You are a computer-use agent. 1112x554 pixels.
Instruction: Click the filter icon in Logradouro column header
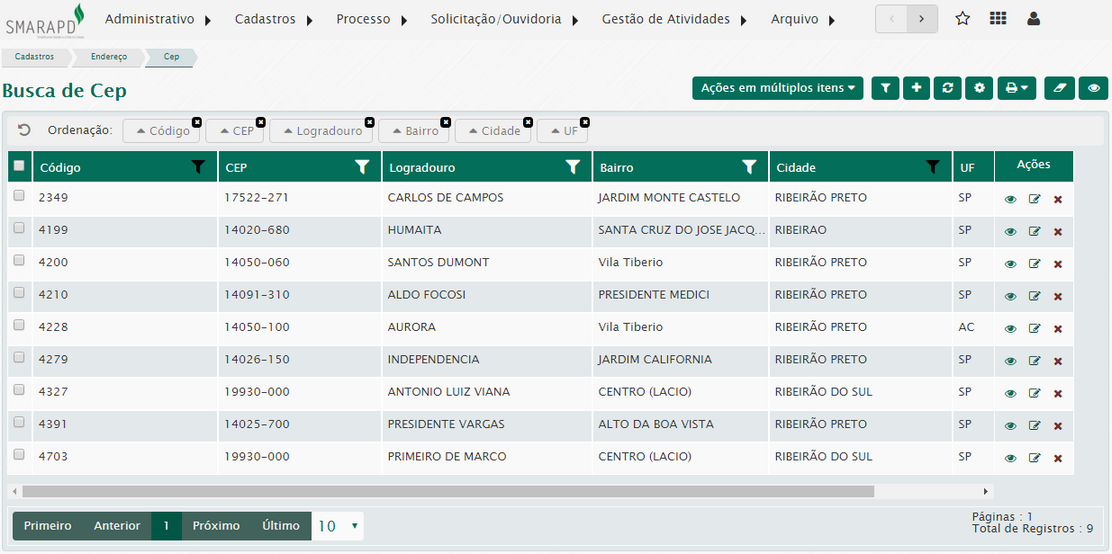pyautogui.click(x=573, y=167)
